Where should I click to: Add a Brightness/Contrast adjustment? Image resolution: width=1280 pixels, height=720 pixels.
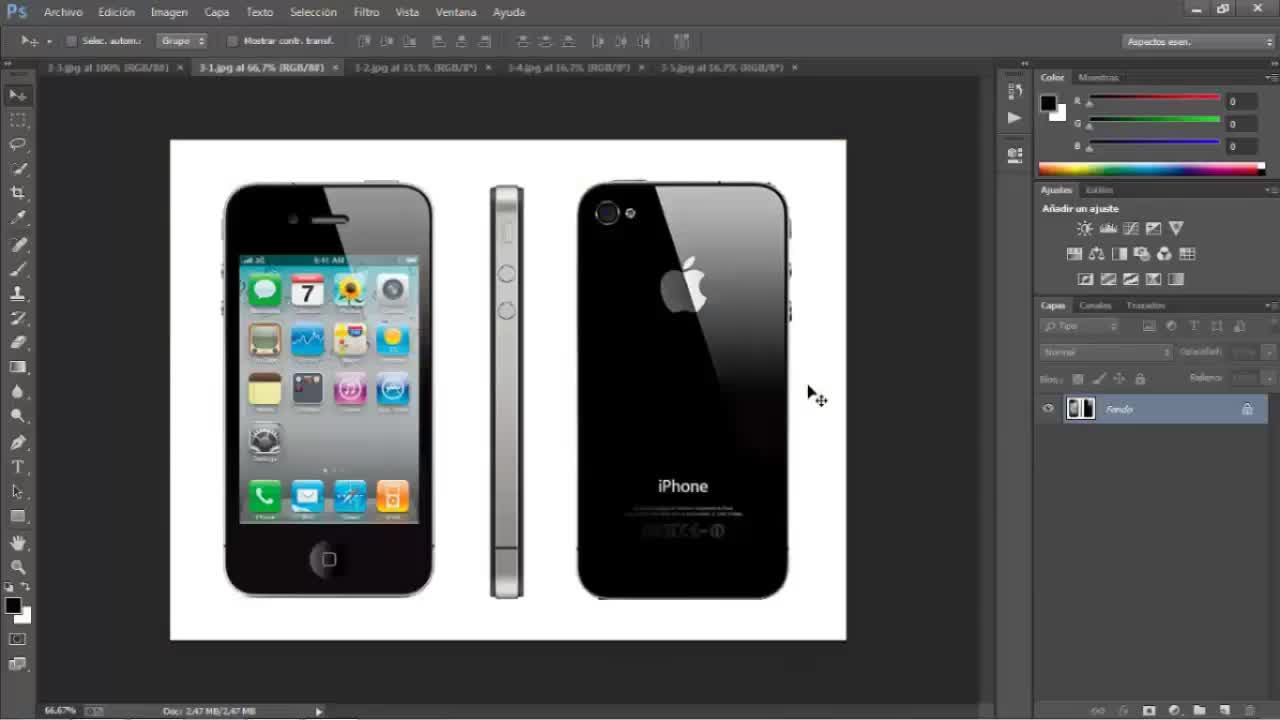tap(1085, 229)
